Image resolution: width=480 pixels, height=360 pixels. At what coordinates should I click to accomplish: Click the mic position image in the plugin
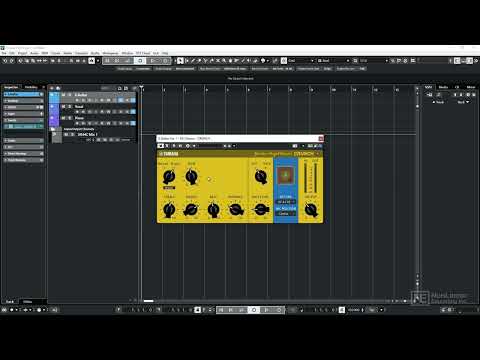(x=286, y=176)
